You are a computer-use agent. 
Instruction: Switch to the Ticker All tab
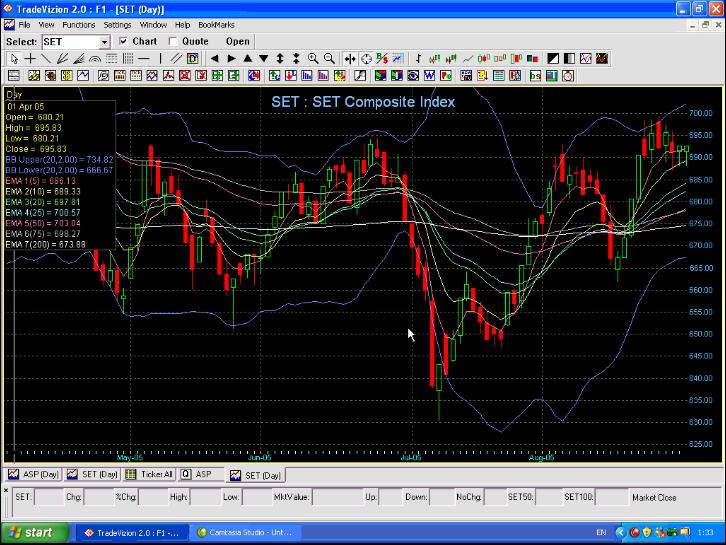(x=150, y=474)
